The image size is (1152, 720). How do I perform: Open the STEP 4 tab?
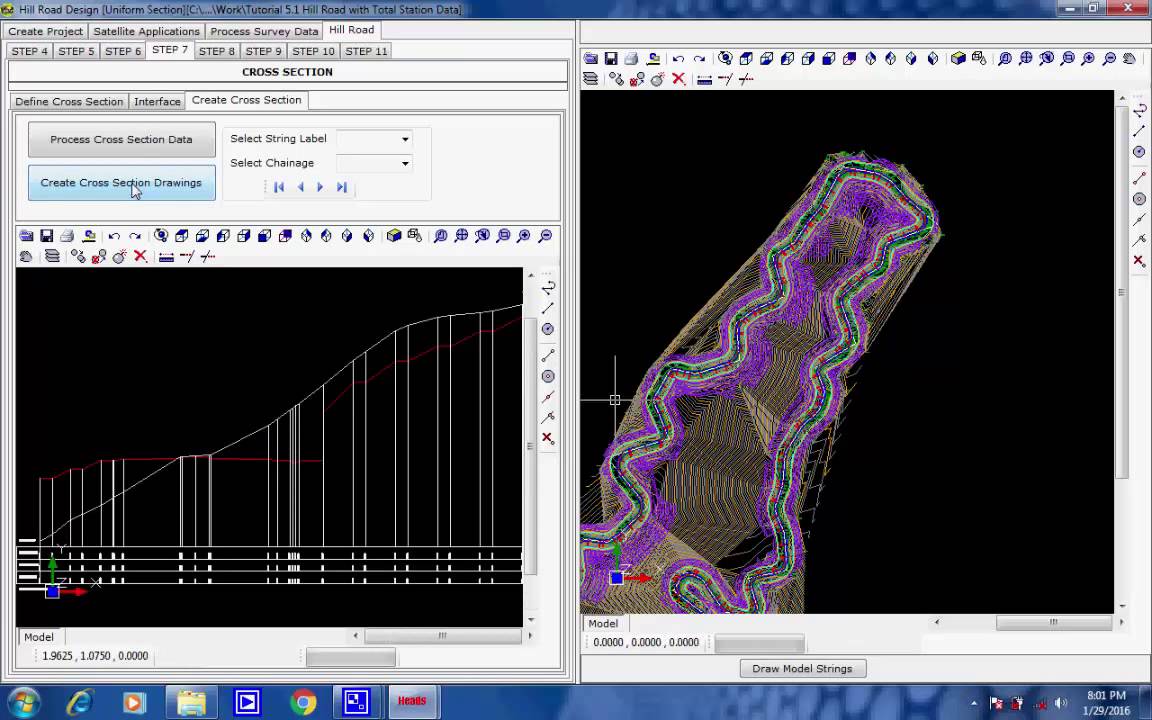30,51
